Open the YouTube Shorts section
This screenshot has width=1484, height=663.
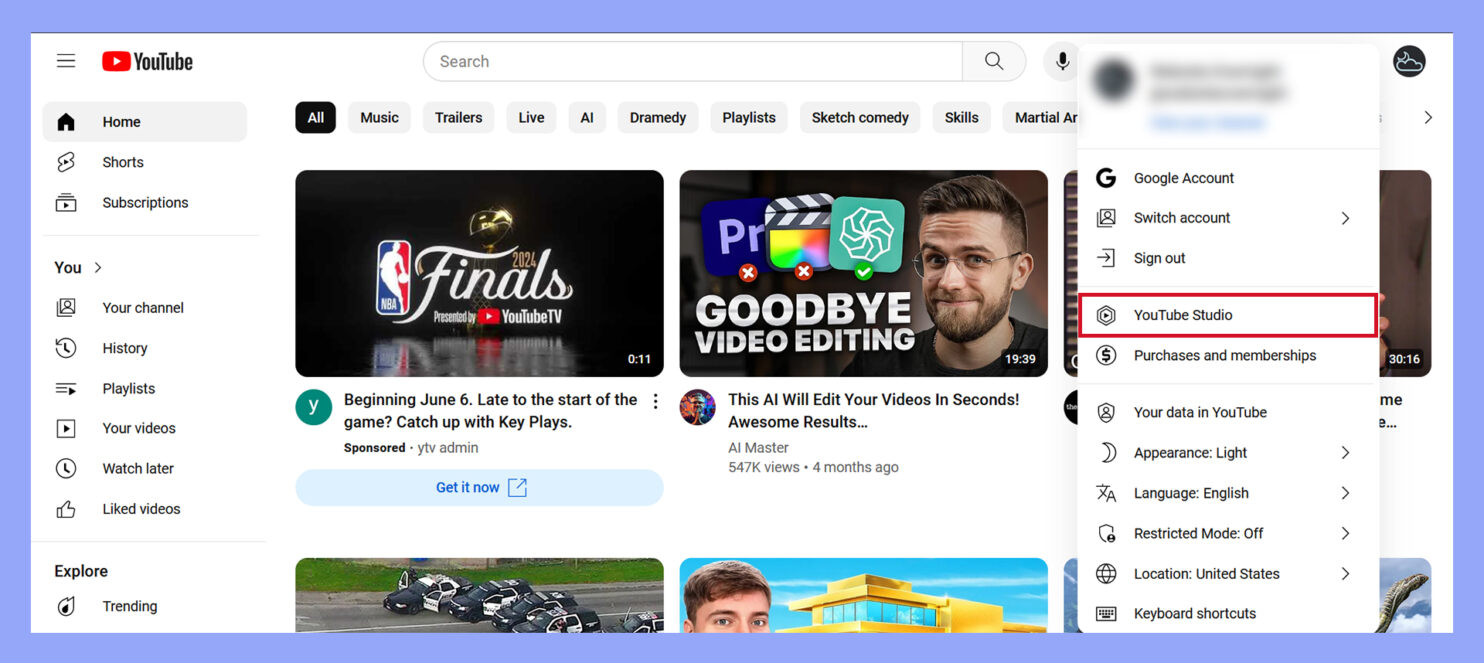(122, 161)
